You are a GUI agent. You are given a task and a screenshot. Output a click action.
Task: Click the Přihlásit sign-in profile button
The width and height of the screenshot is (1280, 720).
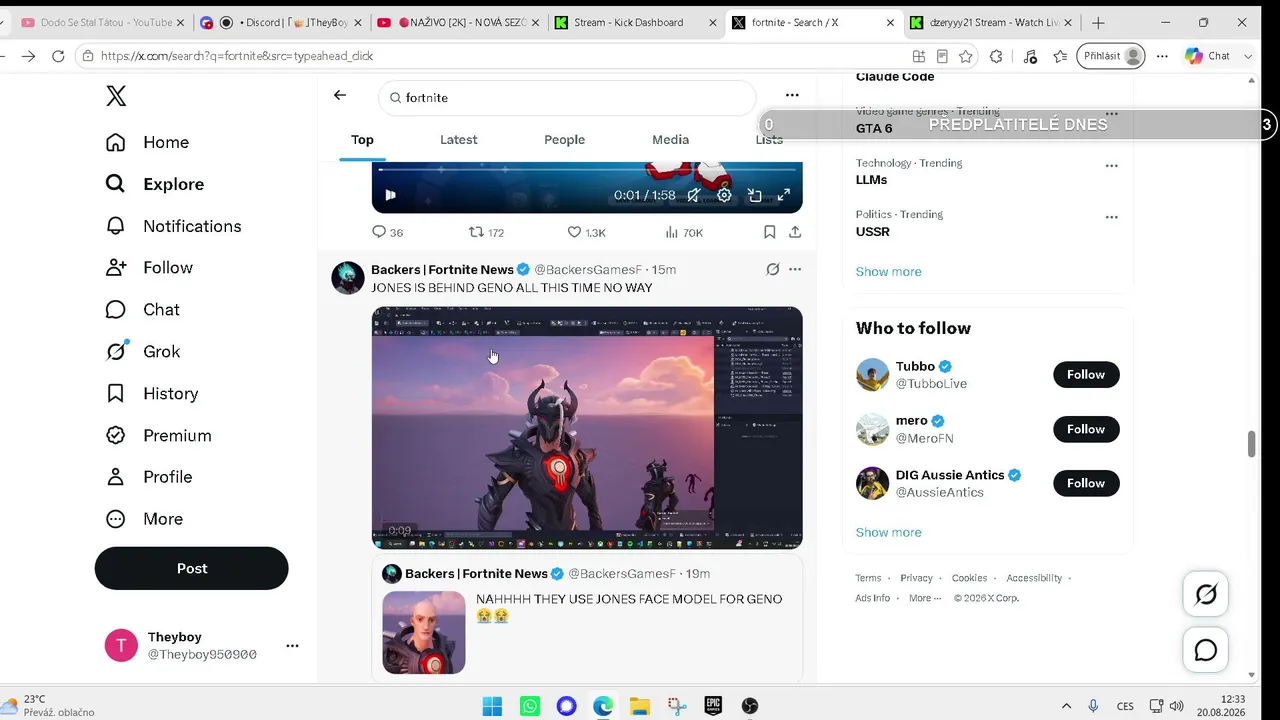pyautogui.click(x=1112, y=56)
